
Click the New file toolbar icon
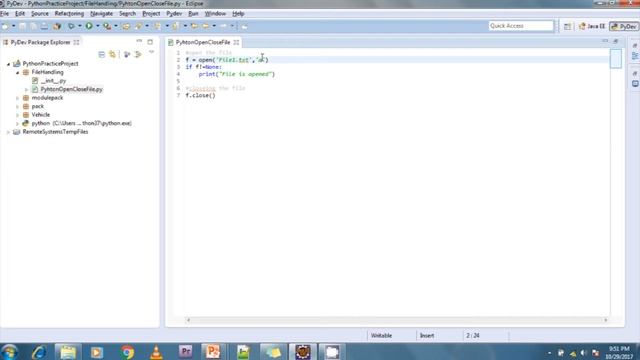[5, 26]
